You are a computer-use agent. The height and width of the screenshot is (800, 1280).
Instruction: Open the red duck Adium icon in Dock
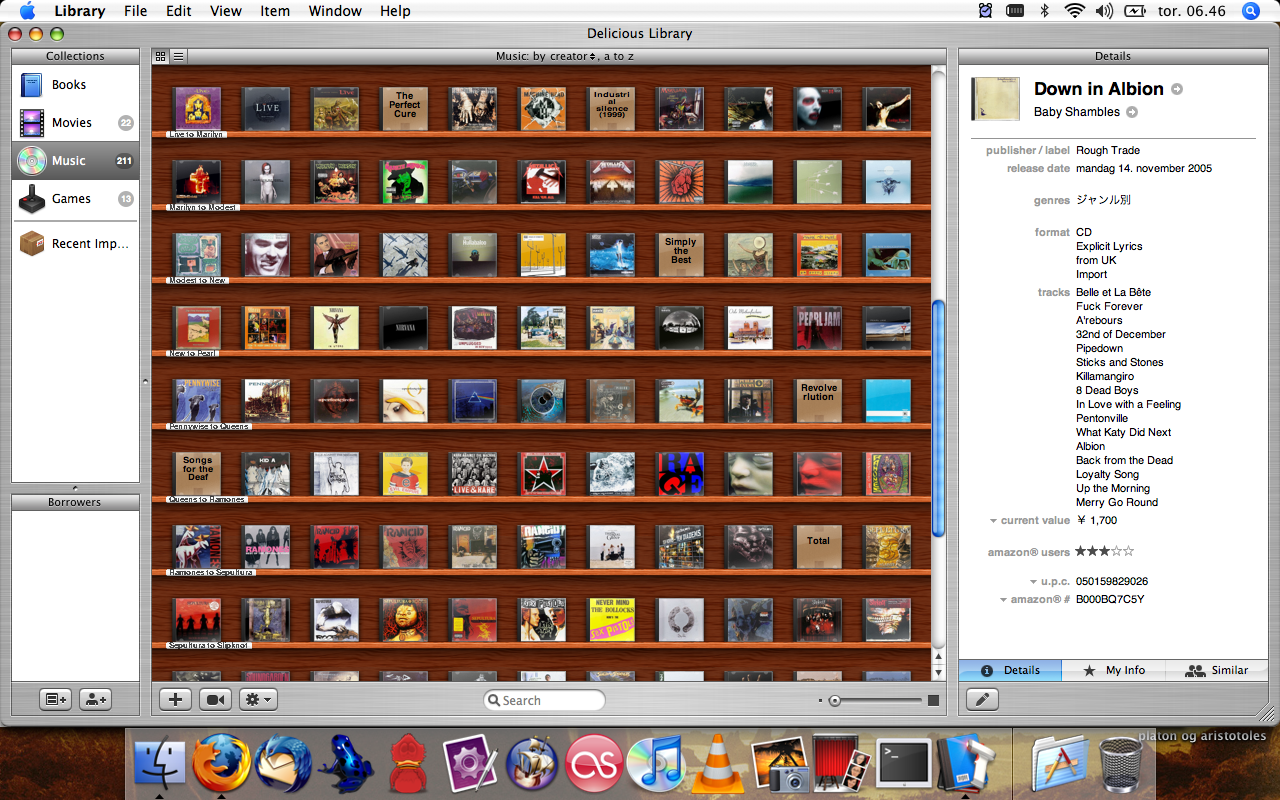coord(408,765)
